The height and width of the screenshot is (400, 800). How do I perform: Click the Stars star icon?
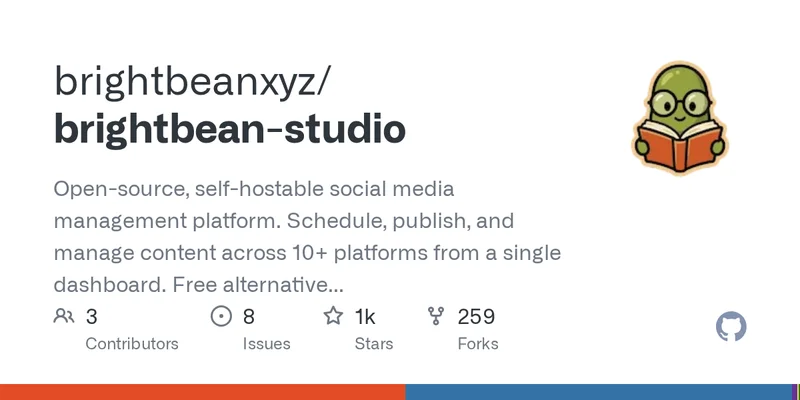coord(333,317)
